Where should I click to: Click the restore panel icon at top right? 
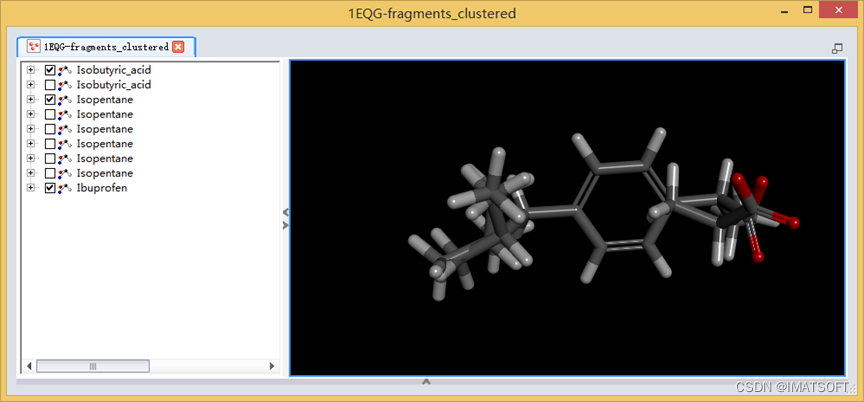(x=837, y=48)
